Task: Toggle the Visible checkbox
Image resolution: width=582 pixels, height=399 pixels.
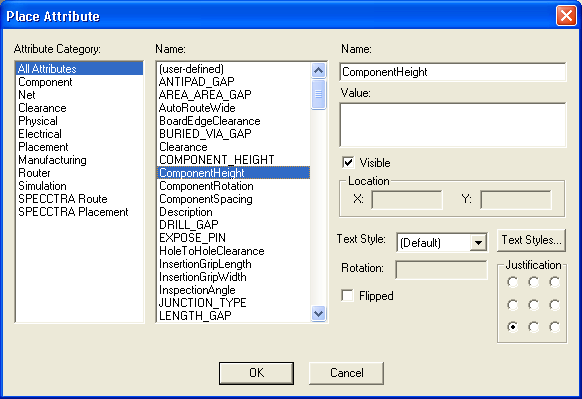Action: 348,163
